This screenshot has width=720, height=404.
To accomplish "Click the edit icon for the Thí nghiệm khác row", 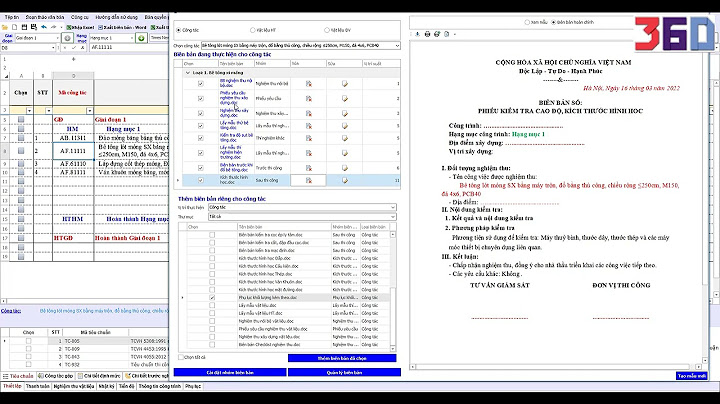I will [345, 138].
